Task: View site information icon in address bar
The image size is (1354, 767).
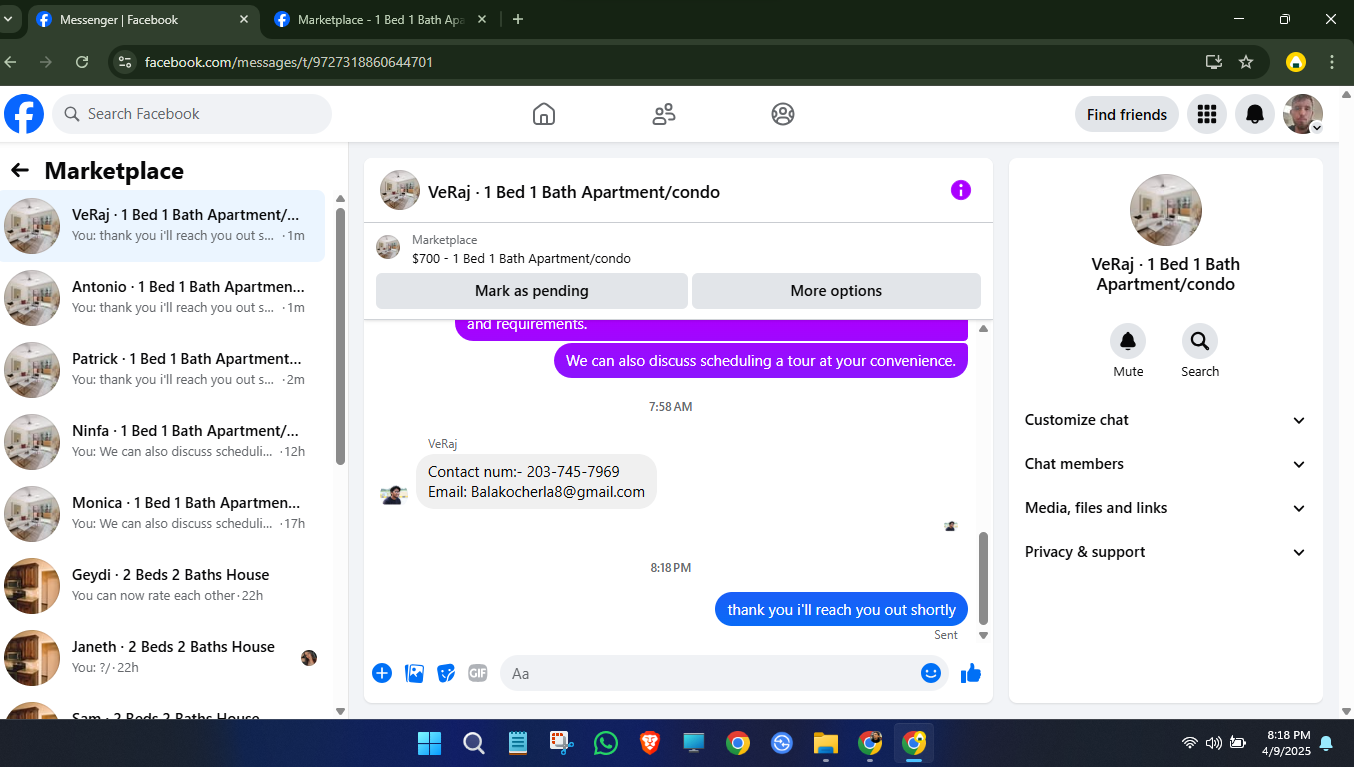Action: 125,62
